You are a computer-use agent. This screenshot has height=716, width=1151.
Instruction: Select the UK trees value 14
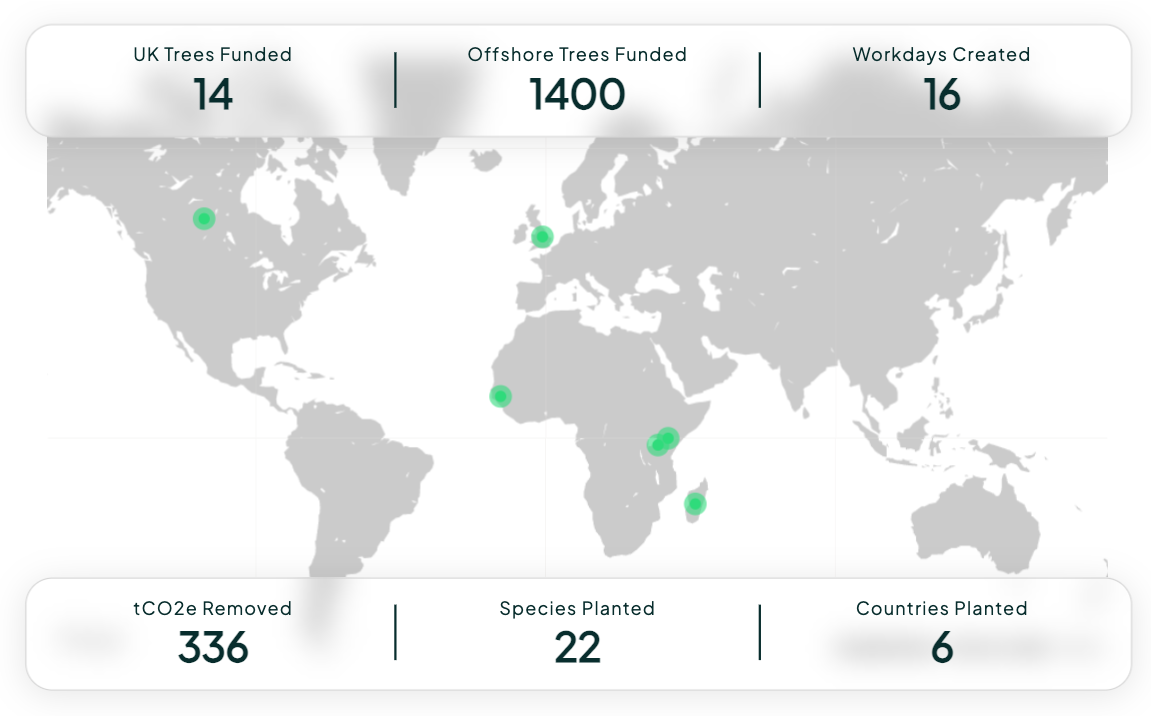213,94
